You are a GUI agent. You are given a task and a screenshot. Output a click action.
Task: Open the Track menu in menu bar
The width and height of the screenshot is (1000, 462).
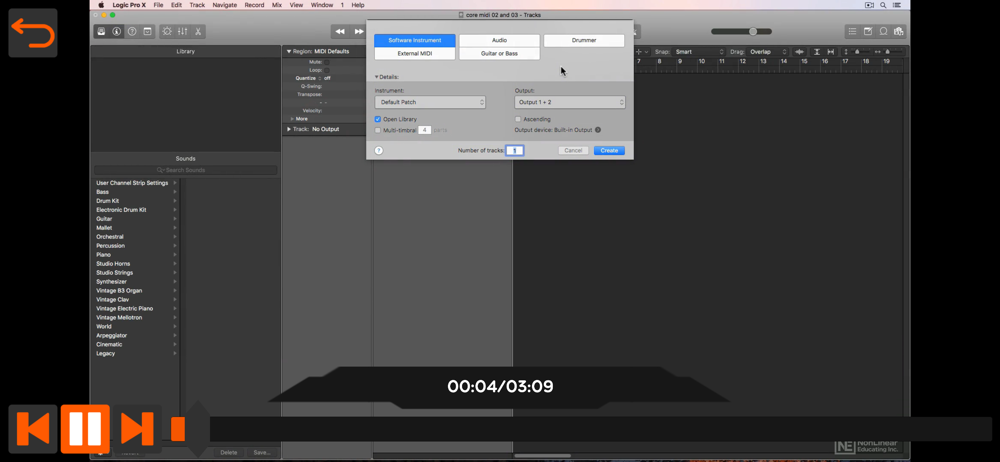coord(197,5)
